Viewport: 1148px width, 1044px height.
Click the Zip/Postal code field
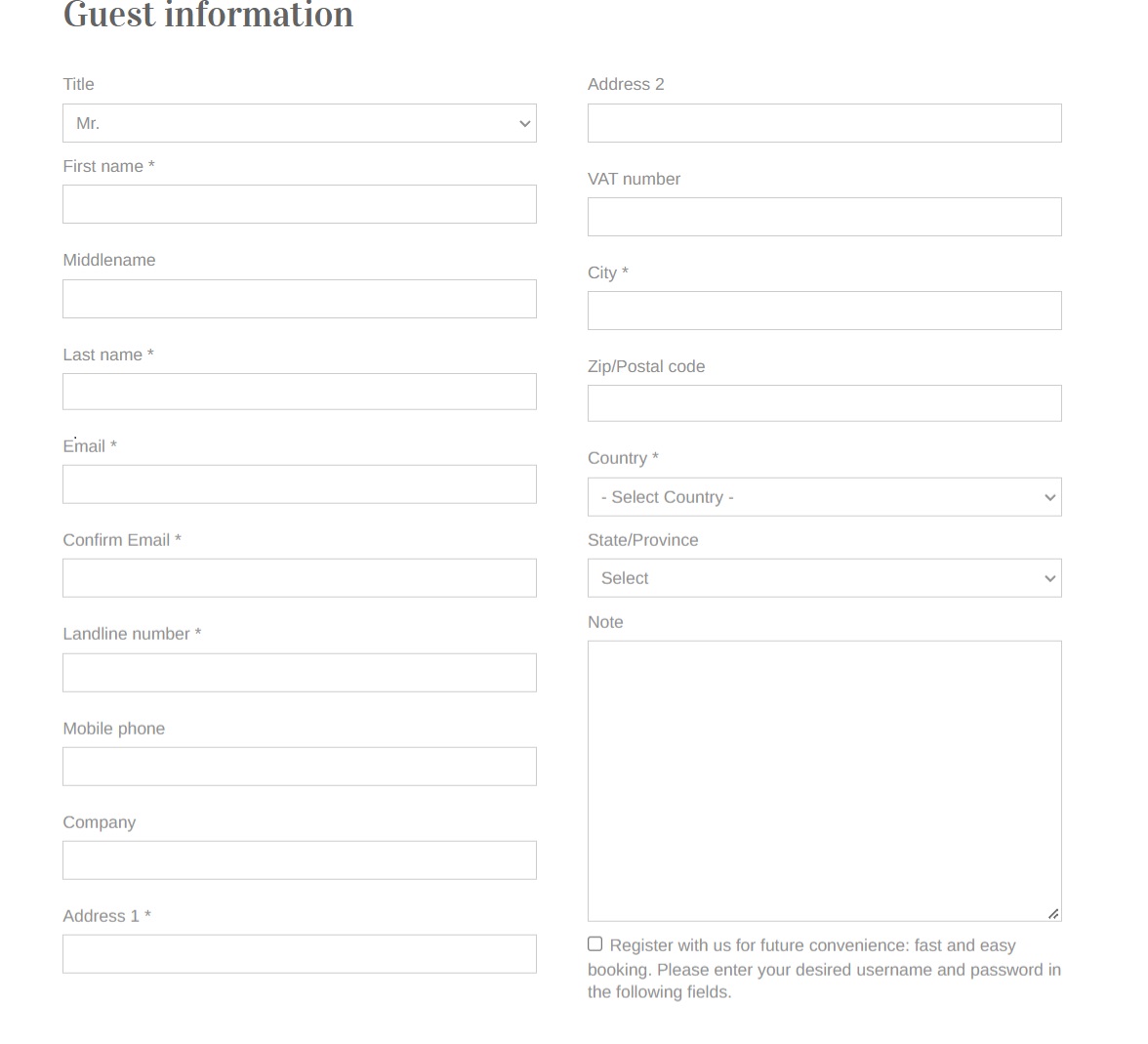point(824,403)
